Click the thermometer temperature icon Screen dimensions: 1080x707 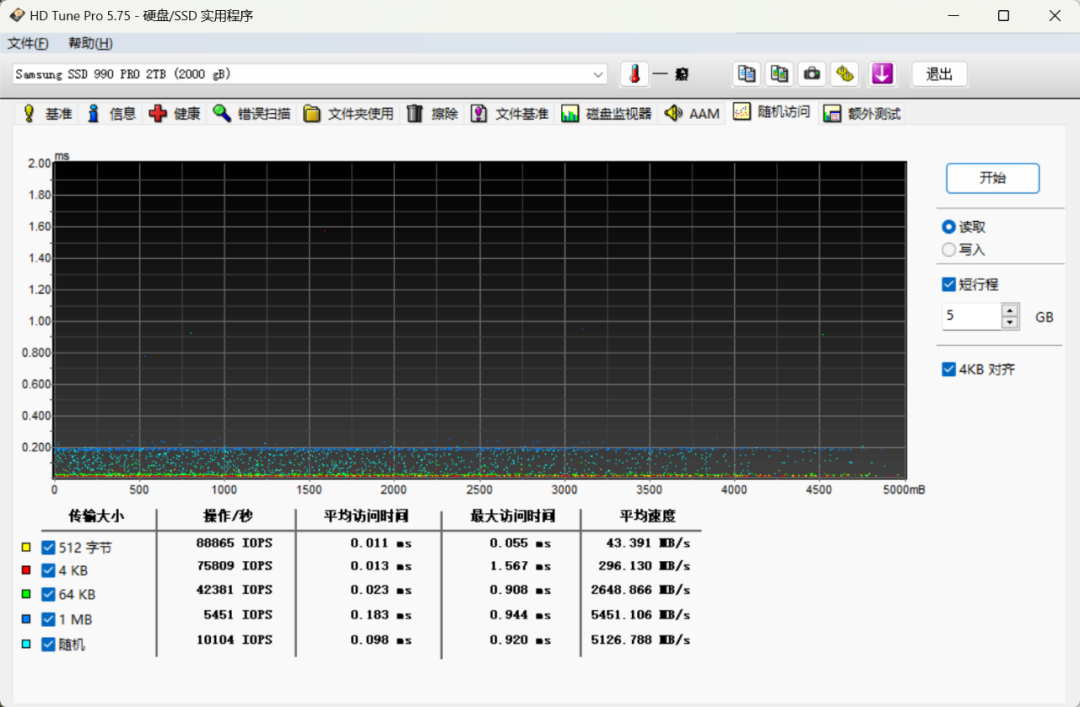[633, 74]
